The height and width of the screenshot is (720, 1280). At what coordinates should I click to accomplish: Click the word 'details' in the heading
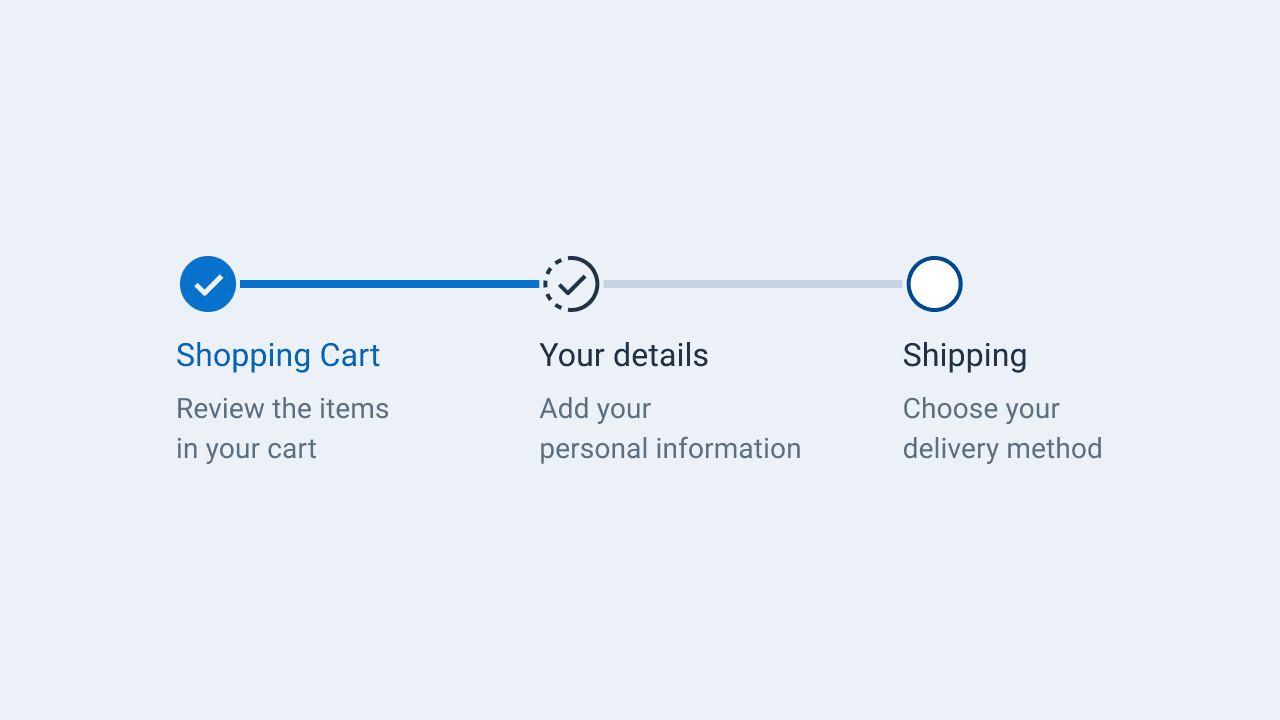coord(661,355)
